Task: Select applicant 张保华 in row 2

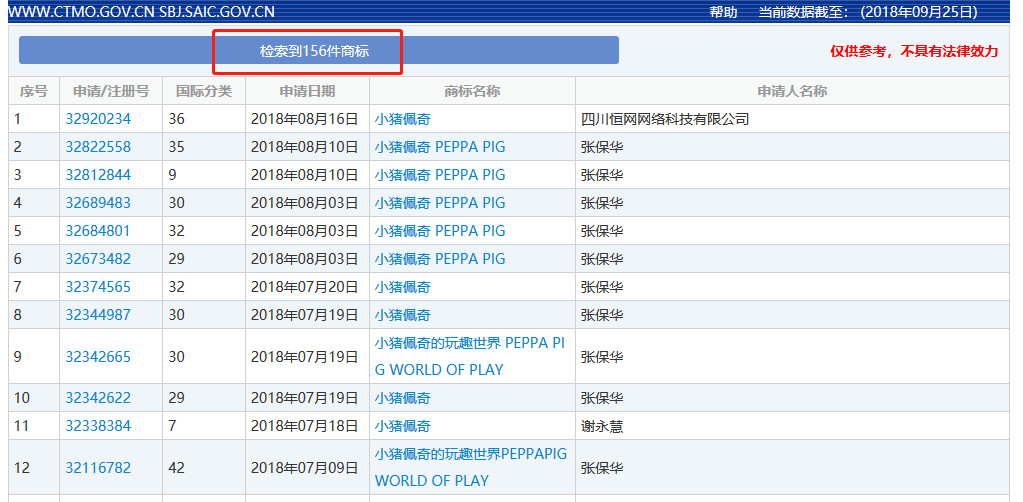Action: (602, 148)
